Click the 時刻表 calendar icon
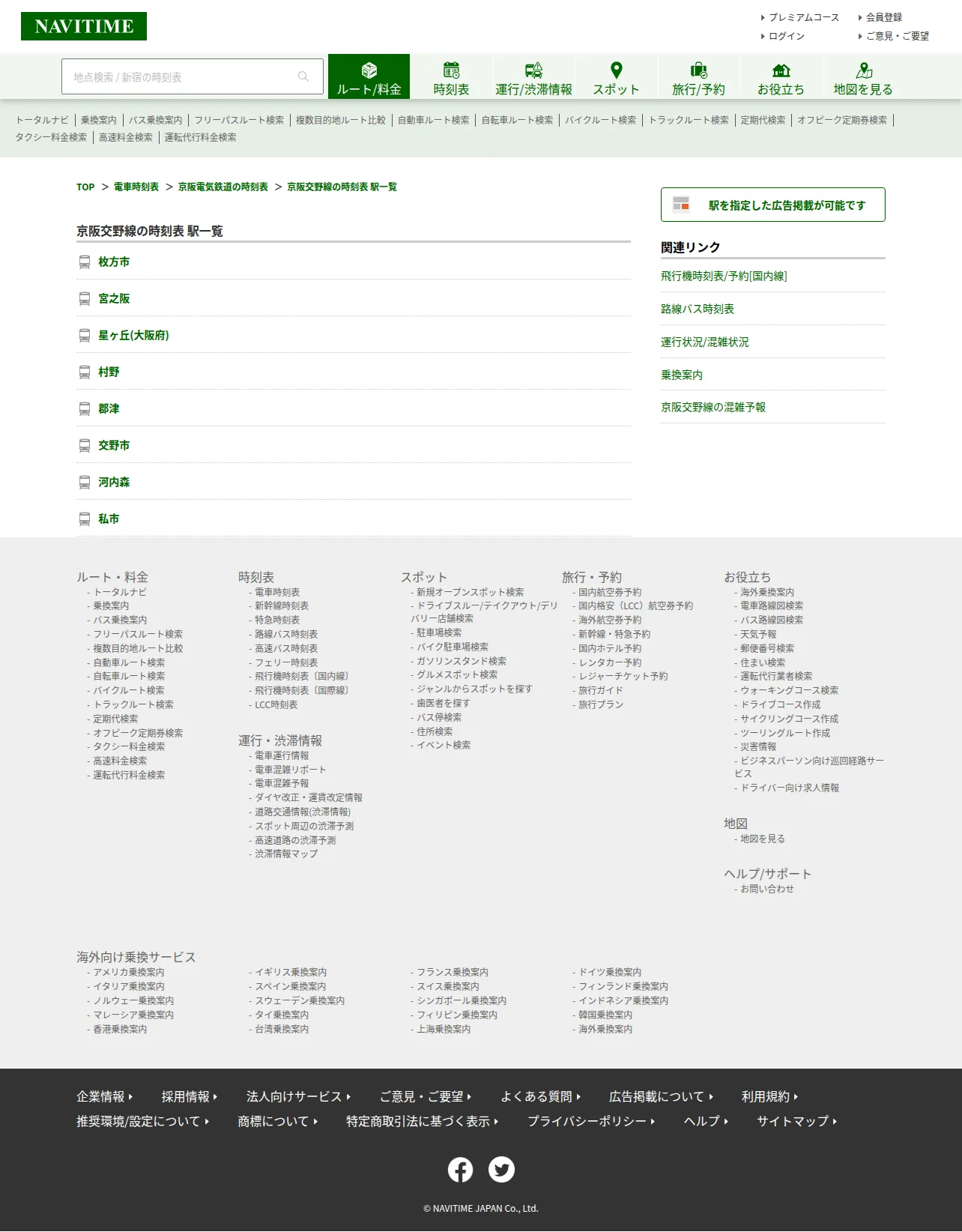Image resolution: width=962 pixels, height=1232 pixels. coord(451,70)
